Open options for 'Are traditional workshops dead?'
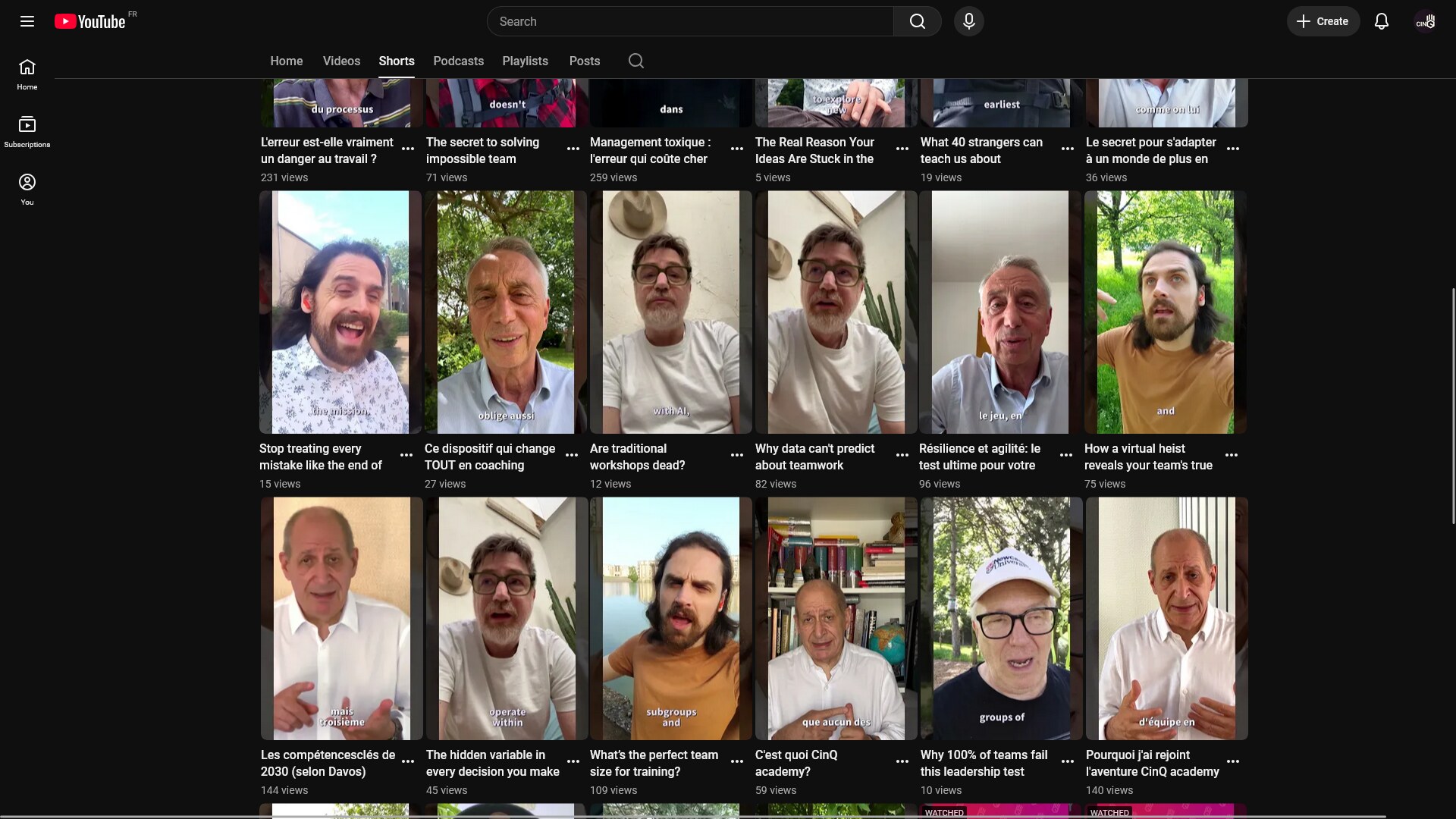This screenshot has height=819, width=1456. click(737, 455)
